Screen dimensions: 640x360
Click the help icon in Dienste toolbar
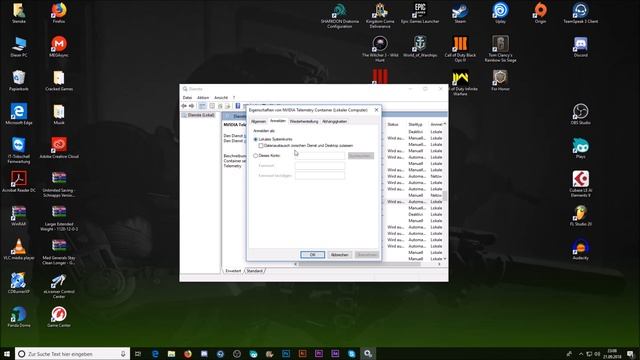[x=238, y=106]
